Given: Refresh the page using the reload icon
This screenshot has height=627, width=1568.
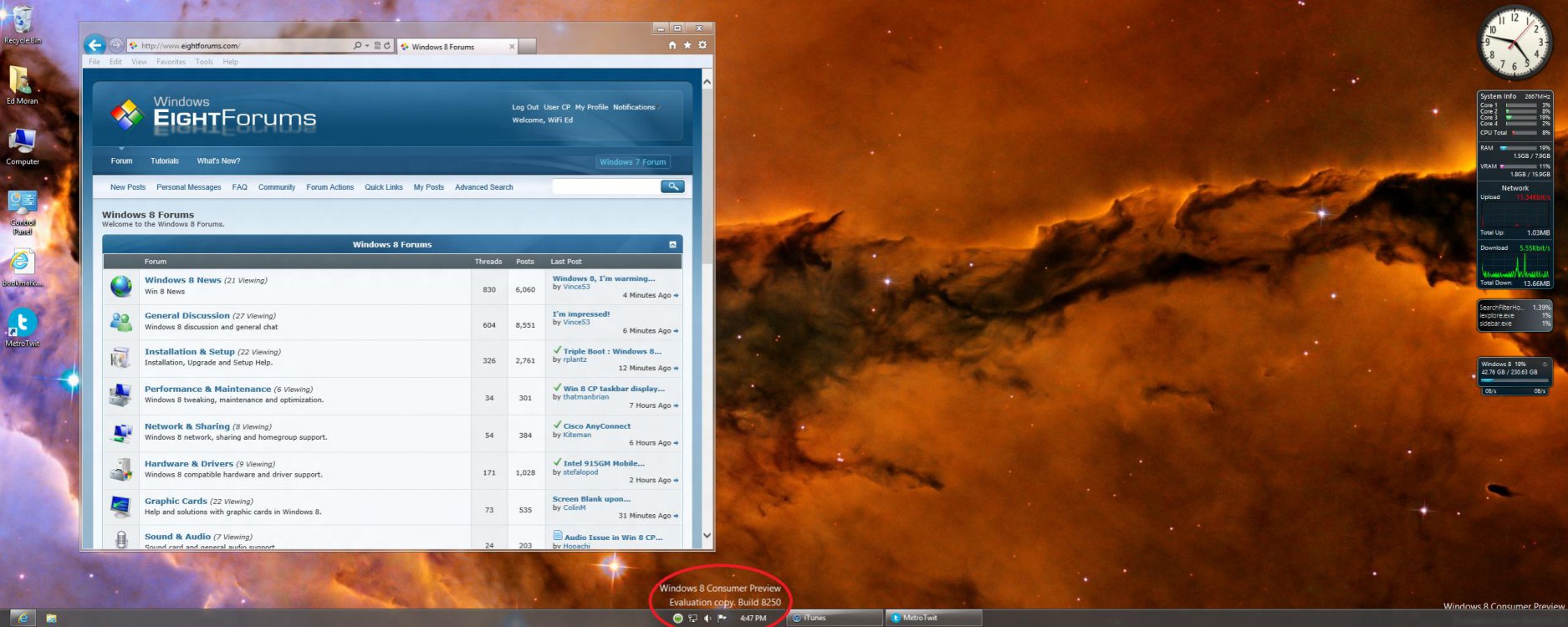Looking at the screenshot, I should pyautogui.click(x=387, y=45).
